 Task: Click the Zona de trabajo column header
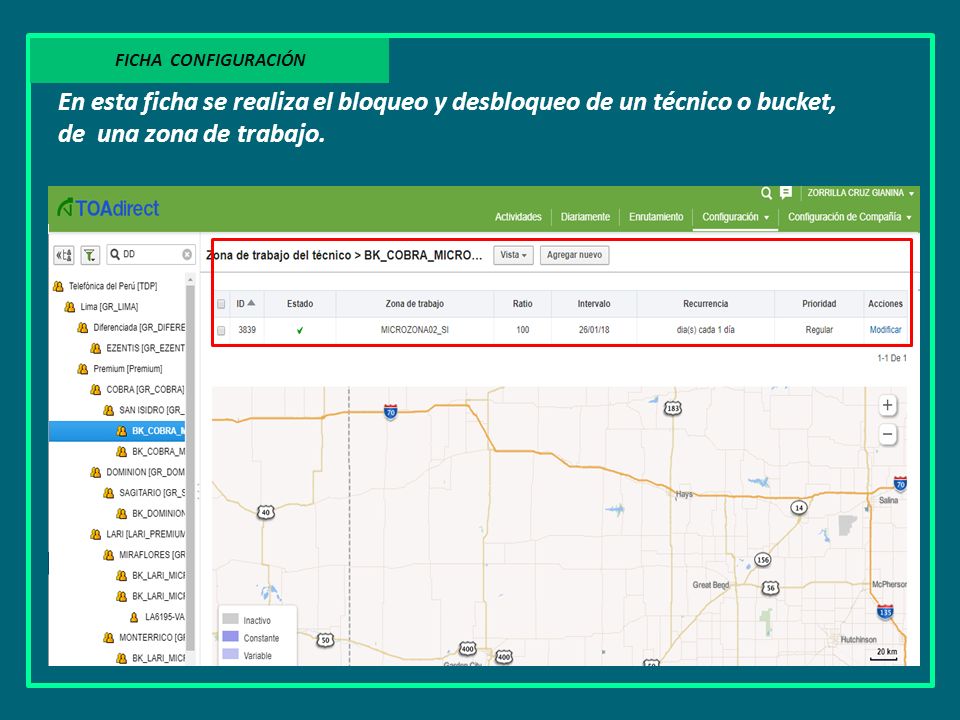(414, 304)
